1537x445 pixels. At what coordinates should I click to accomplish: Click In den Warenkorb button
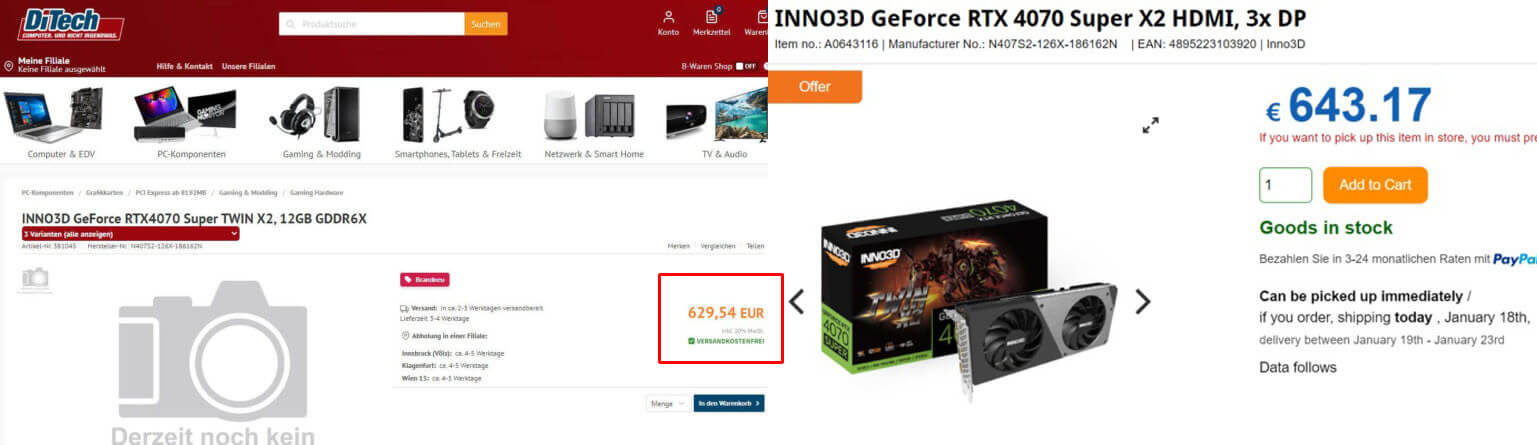pyautogui.click(x=729, y=403)
